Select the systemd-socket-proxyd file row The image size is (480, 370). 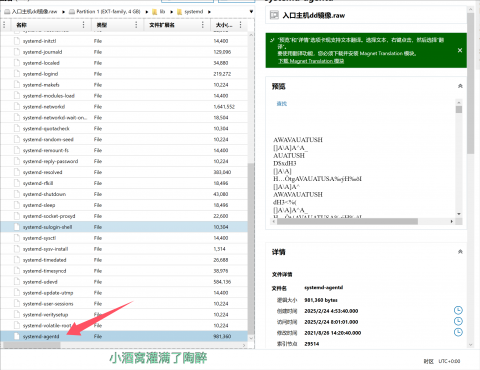click(x=124, y=216)
